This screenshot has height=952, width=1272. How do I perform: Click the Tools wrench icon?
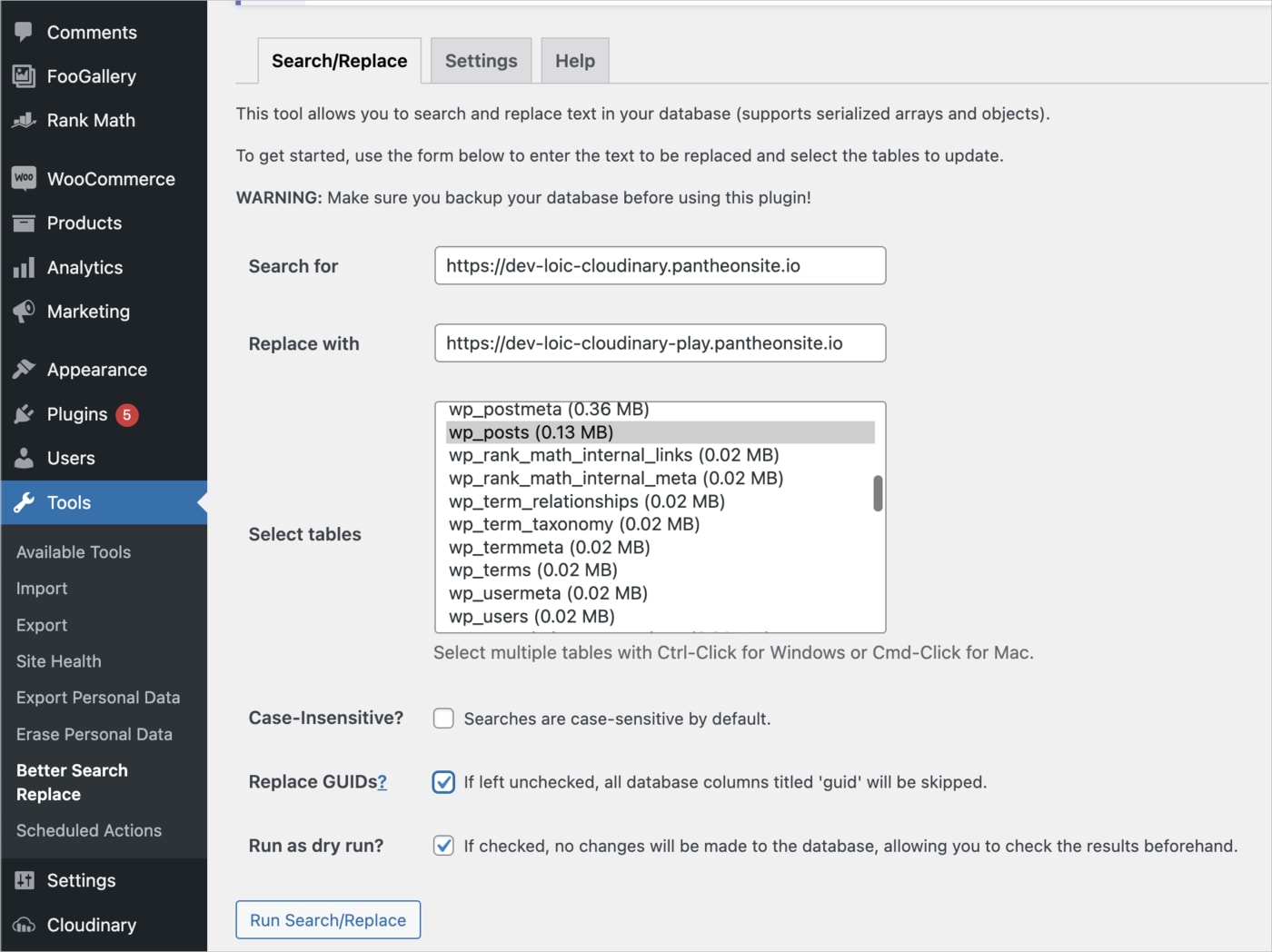[25, 502]
